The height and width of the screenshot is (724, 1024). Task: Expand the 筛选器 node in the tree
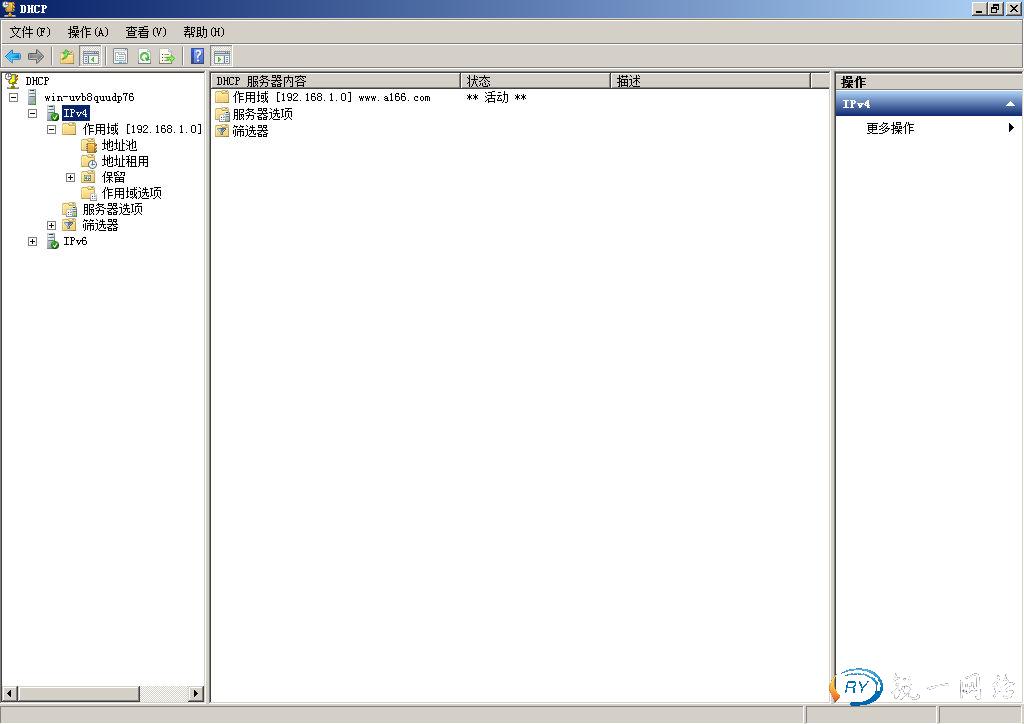coord(52,225)
